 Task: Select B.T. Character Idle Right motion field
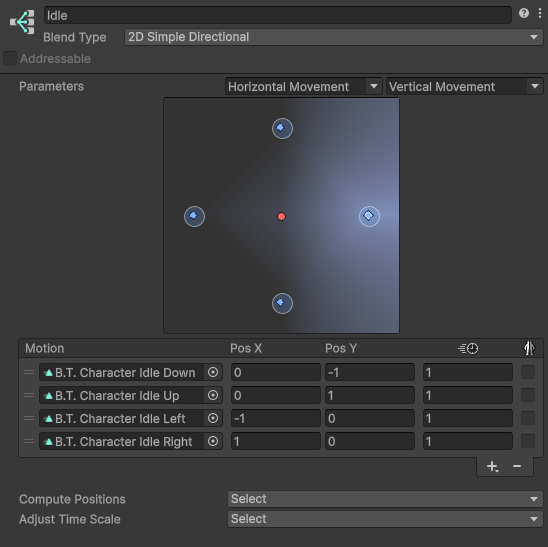point(122,441)
